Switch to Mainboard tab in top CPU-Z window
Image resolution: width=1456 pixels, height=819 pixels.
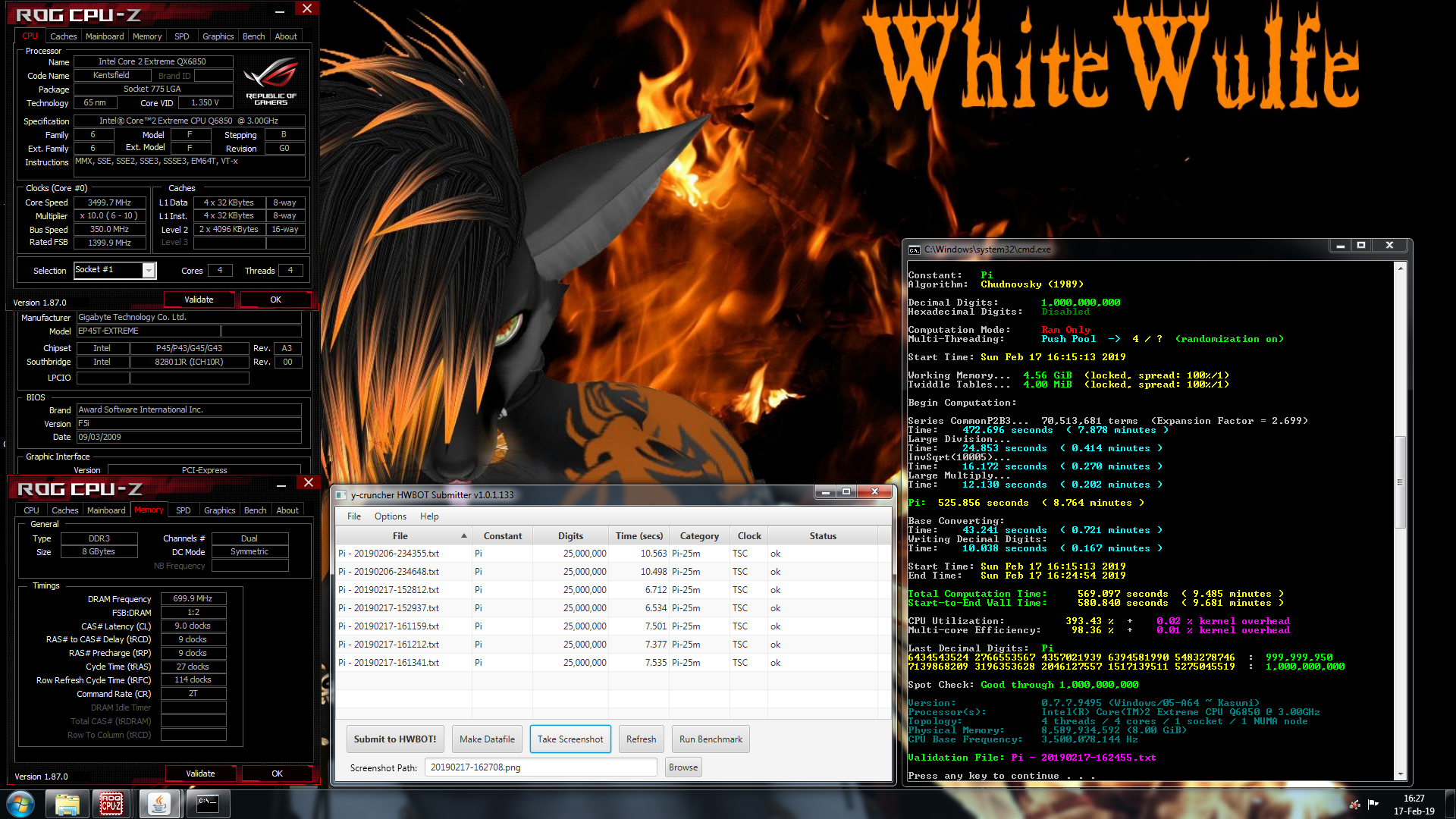point(105,36)
